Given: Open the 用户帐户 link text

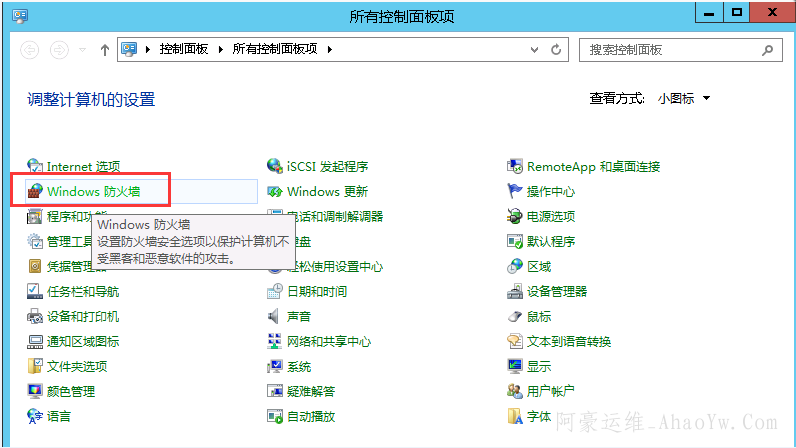Looking at the screenshot, I should point(551,391).
